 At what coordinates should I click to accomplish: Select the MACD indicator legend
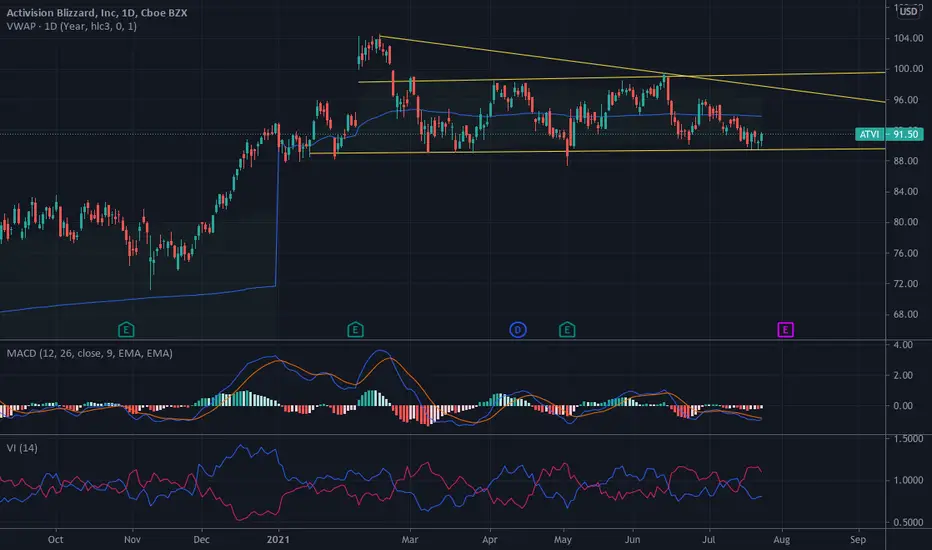coord(90,353)
